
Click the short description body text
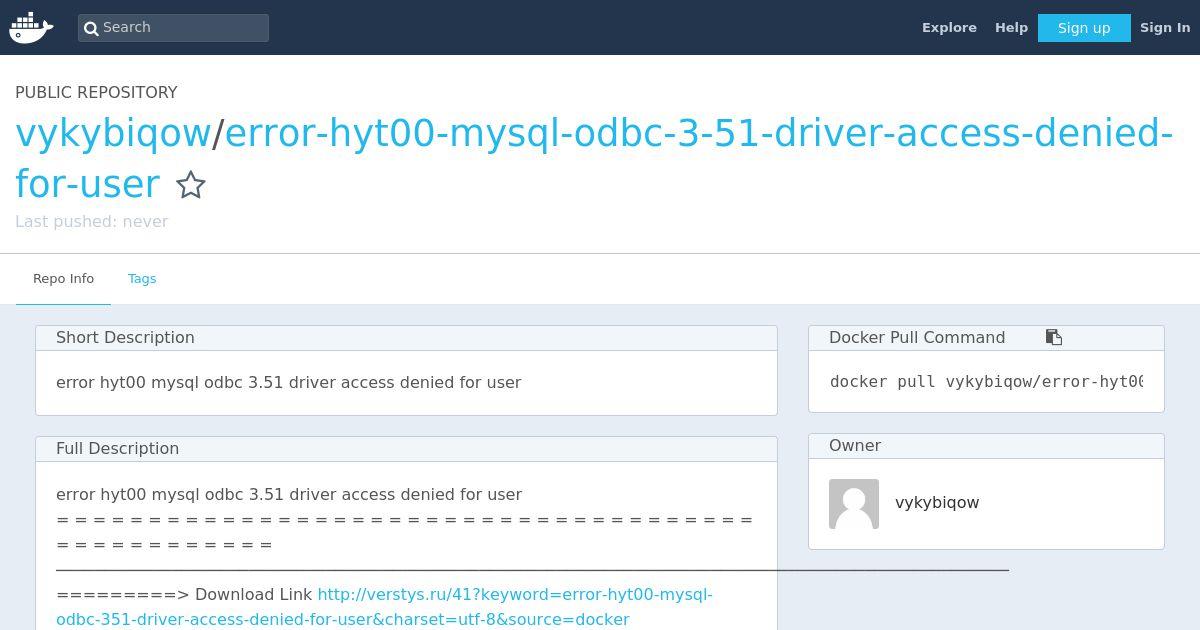[288, 383]
